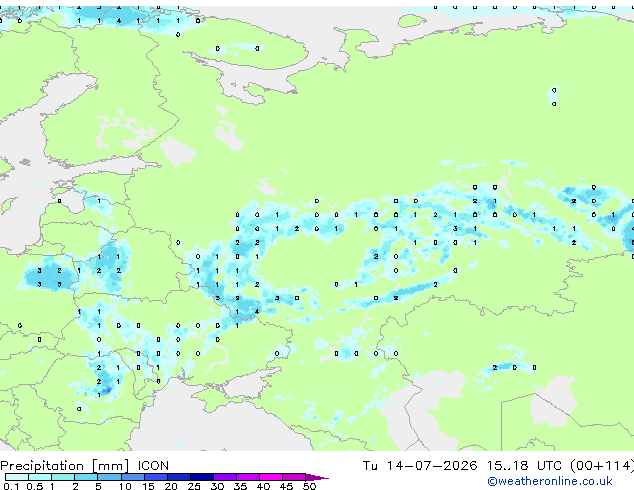Click the legend label '40'
The height and width of the screenshot is (490, 634).
click(x=263, y=486)
